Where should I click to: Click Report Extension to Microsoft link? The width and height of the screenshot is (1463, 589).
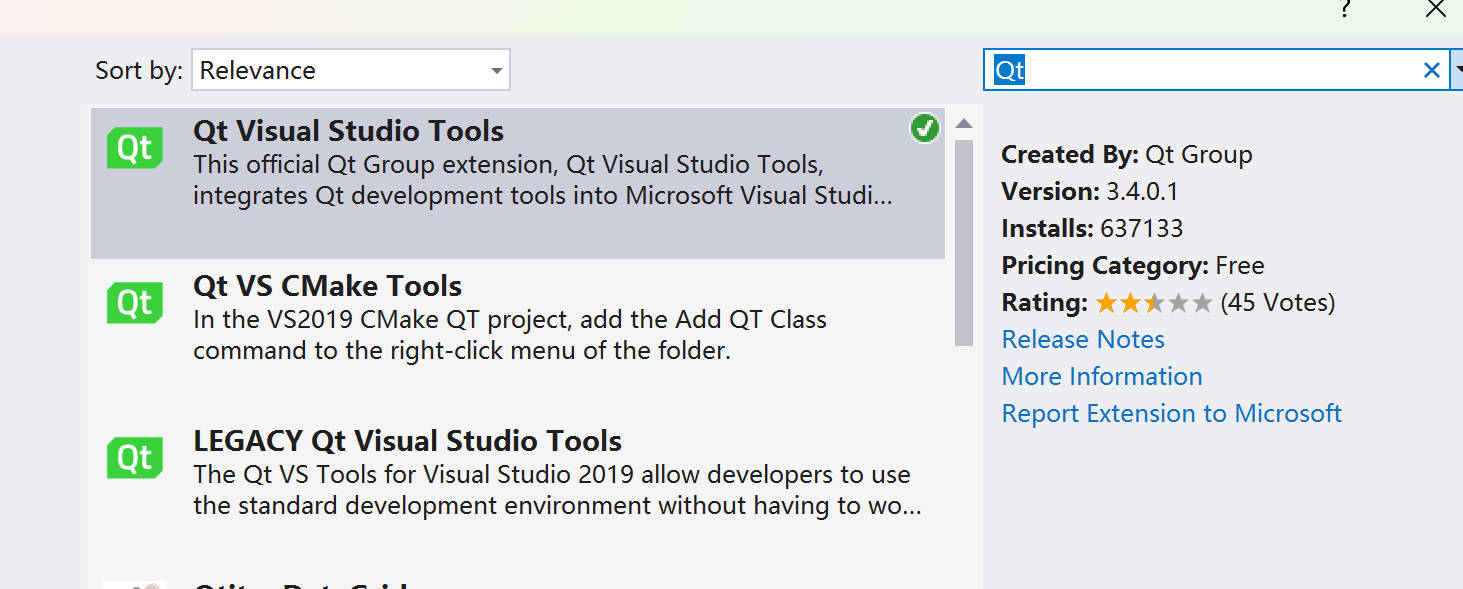point(1172,413)
